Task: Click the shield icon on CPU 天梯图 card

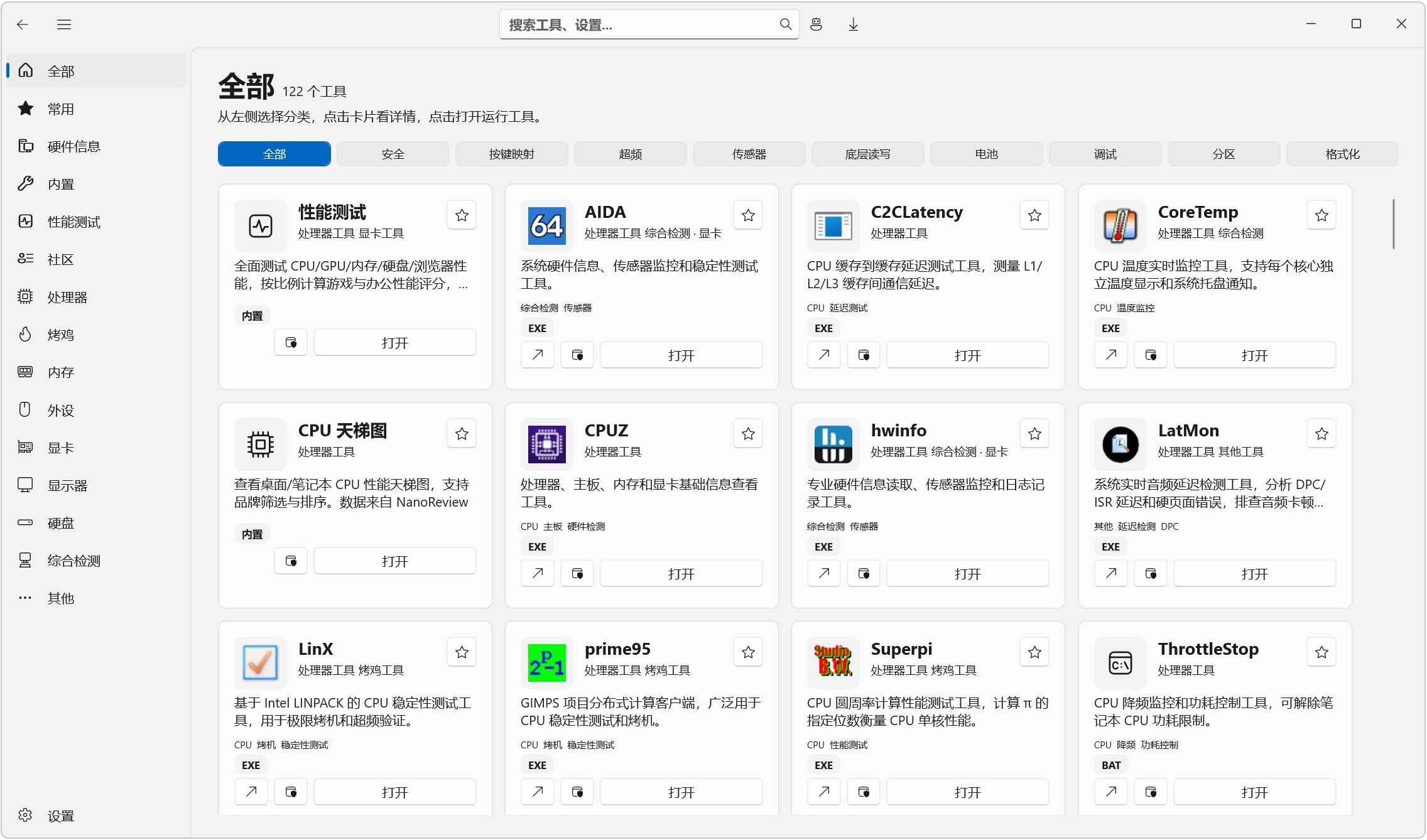Action: pos(291,561)
